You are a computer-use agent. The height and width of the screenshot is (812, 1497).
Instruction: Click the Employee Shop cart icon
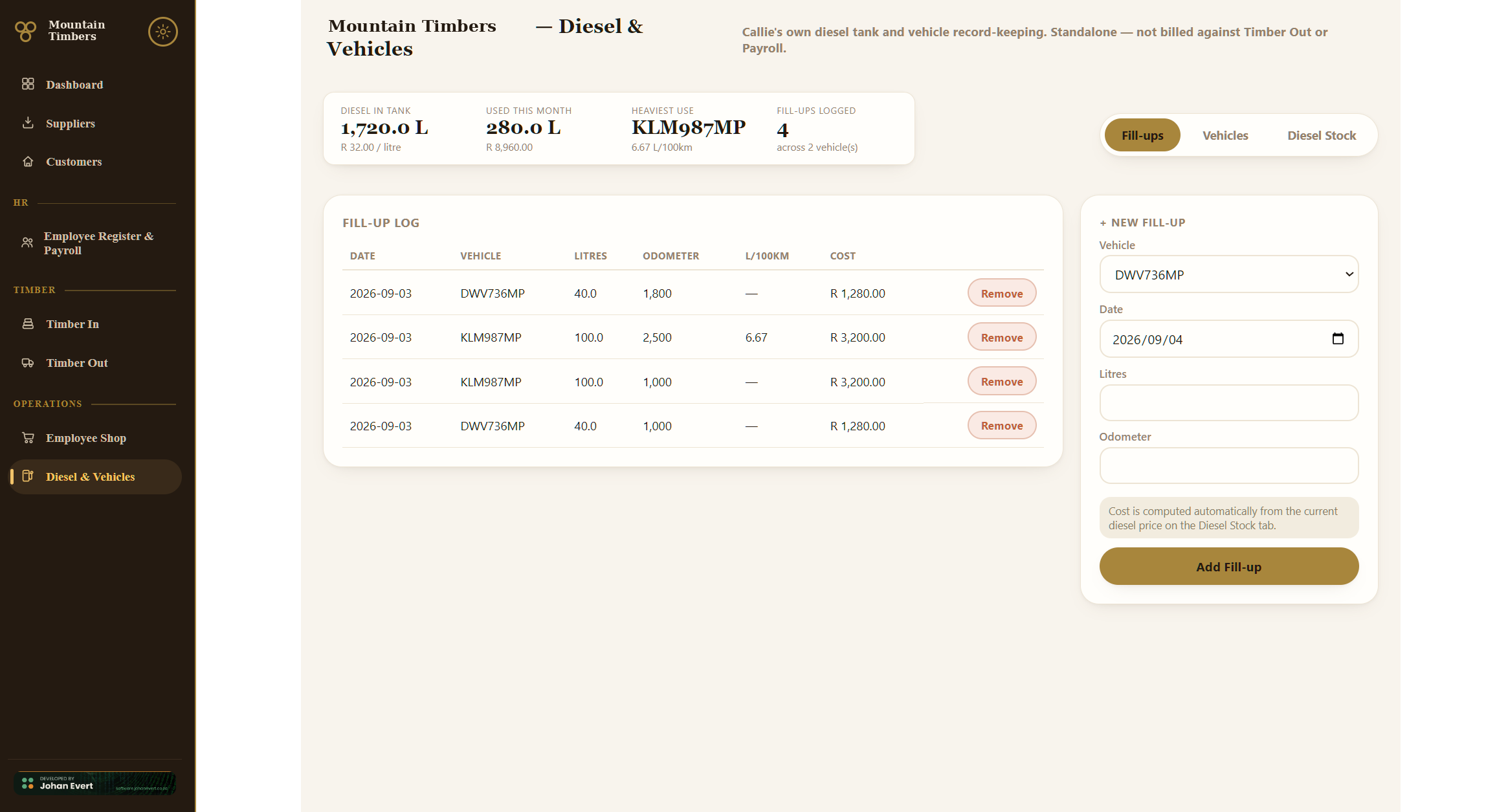click(x=28, y=438)
